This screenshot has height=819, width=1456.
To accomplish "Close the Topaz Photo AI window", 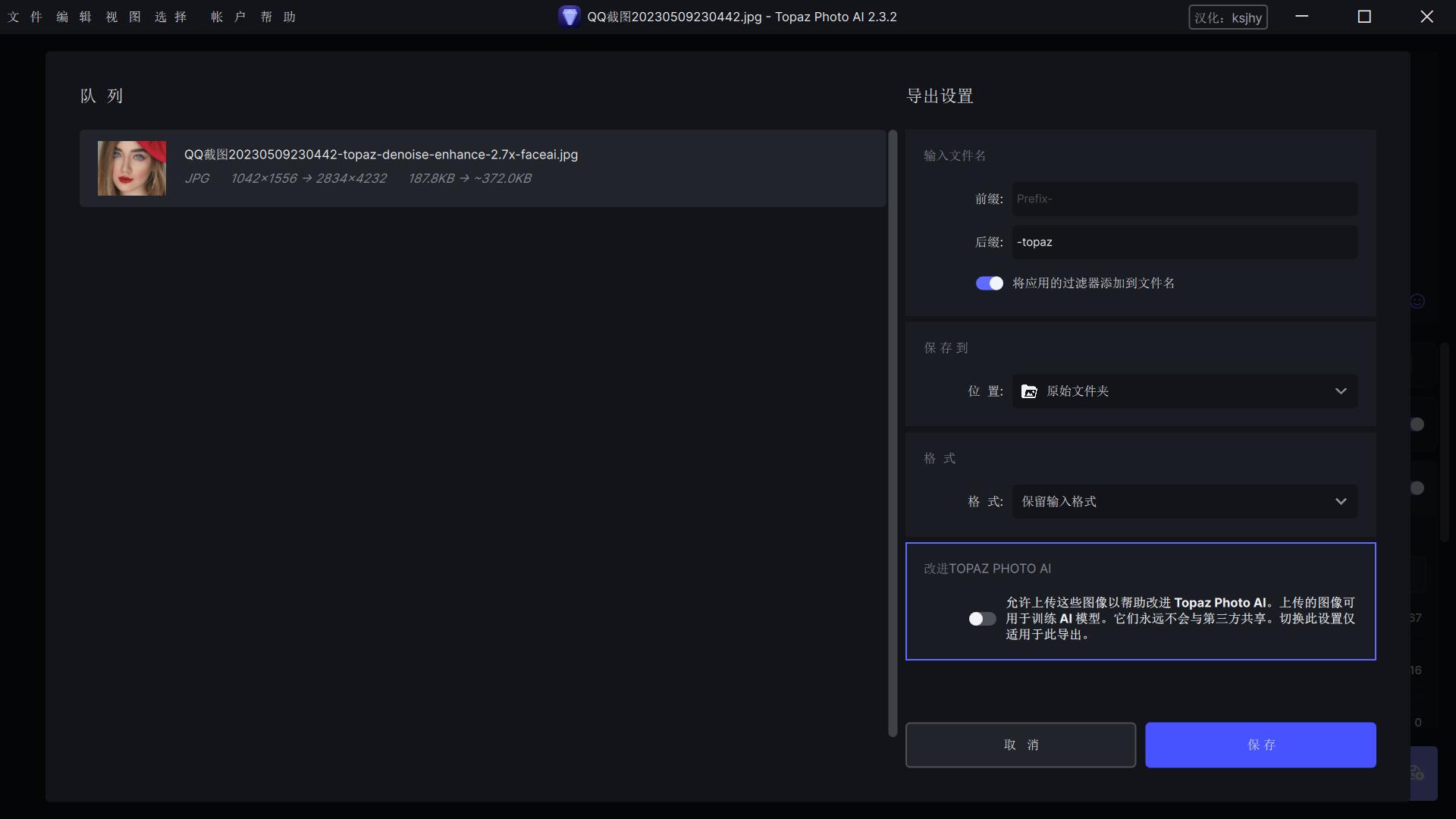I will click(1426, 17).
